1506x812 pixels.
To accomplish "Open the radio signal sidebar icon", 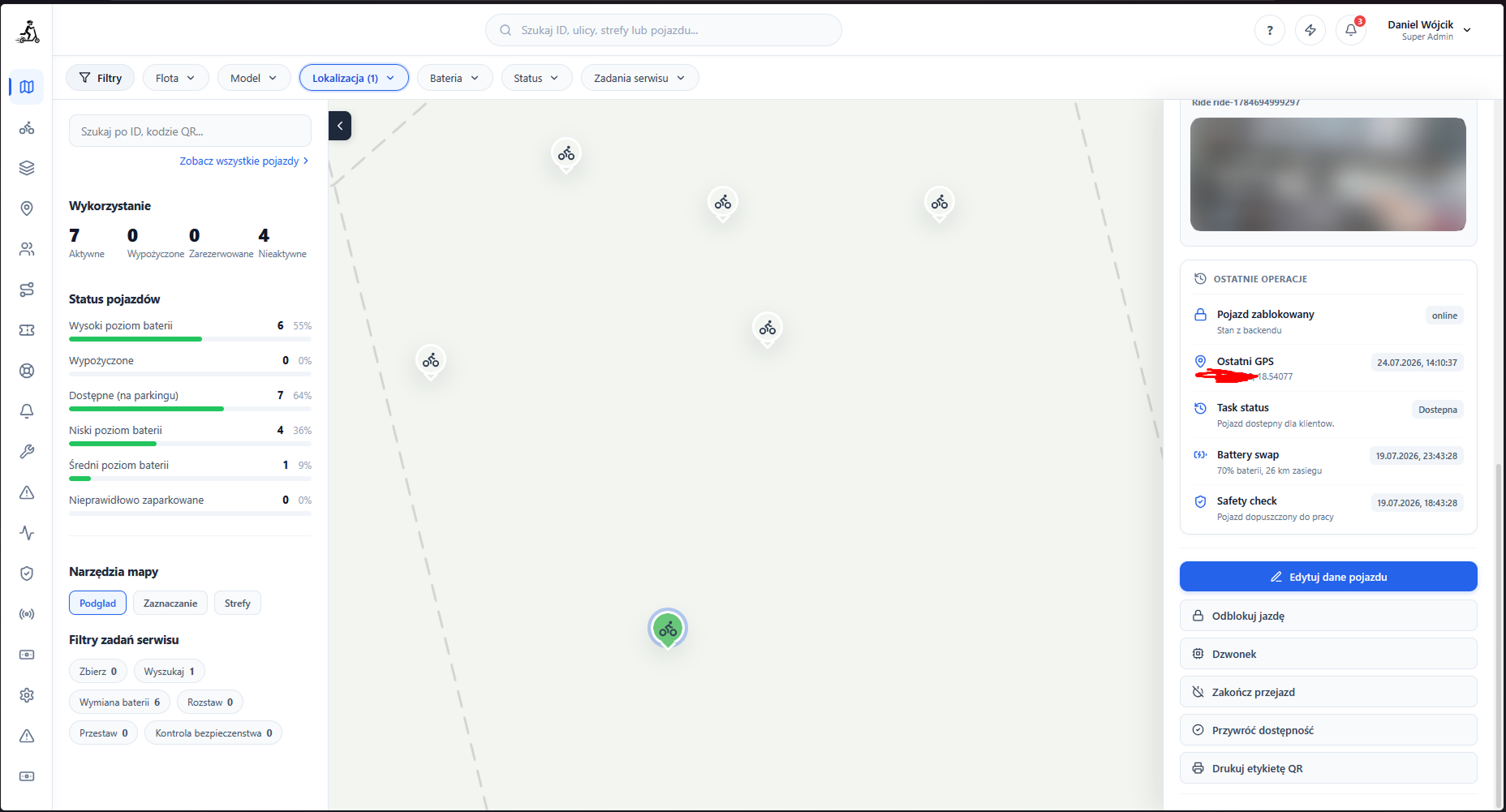I will pyautogui.click(x=27, y=614).
